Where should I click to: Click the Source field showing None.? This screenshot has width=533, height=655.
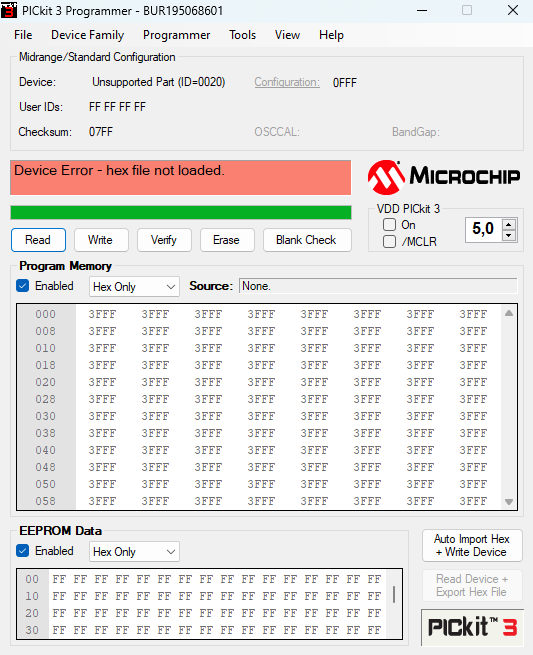378,286
